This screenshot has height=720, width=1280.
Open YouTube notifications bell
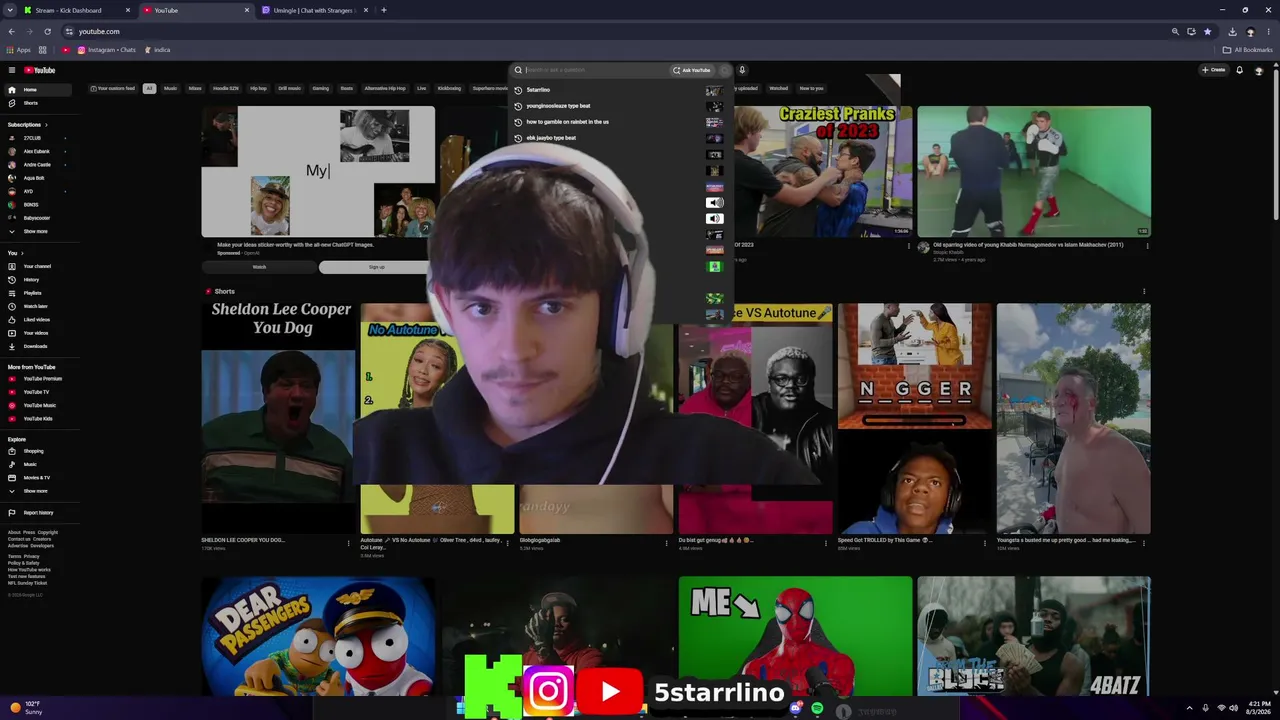(x=1239, y=70)
